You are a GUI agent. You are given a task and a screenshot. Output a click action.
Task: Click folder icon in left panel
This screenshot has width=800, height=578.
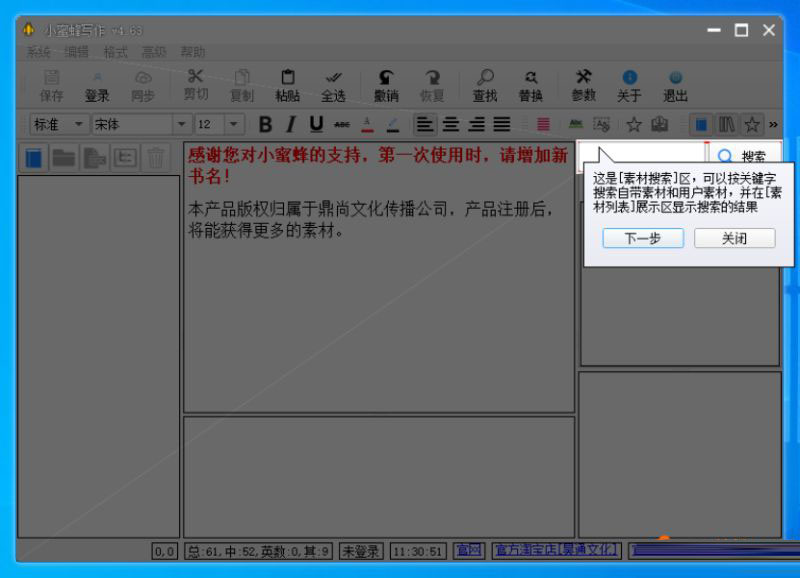coord(64,158)
